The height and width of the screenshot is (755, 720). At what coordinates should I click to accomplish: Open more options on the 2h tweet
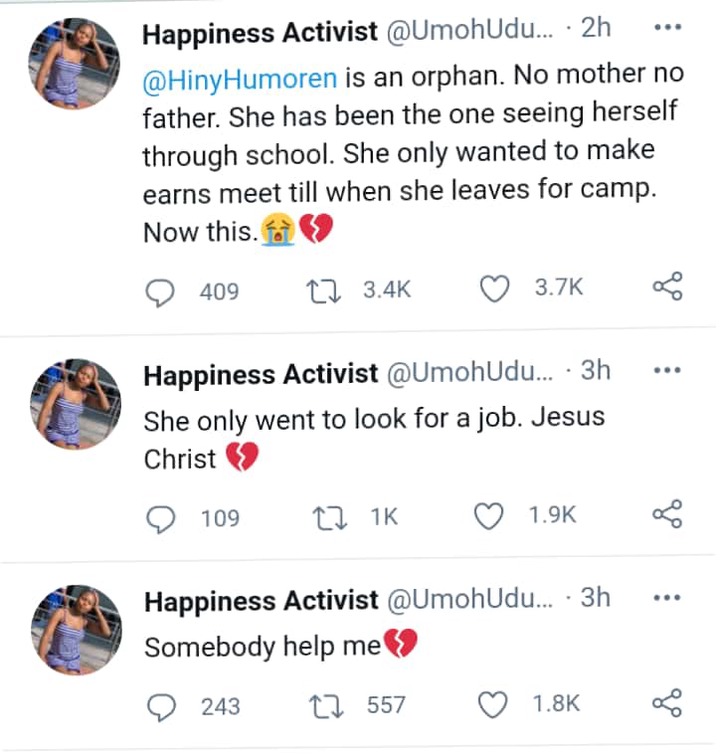(668, 27)
